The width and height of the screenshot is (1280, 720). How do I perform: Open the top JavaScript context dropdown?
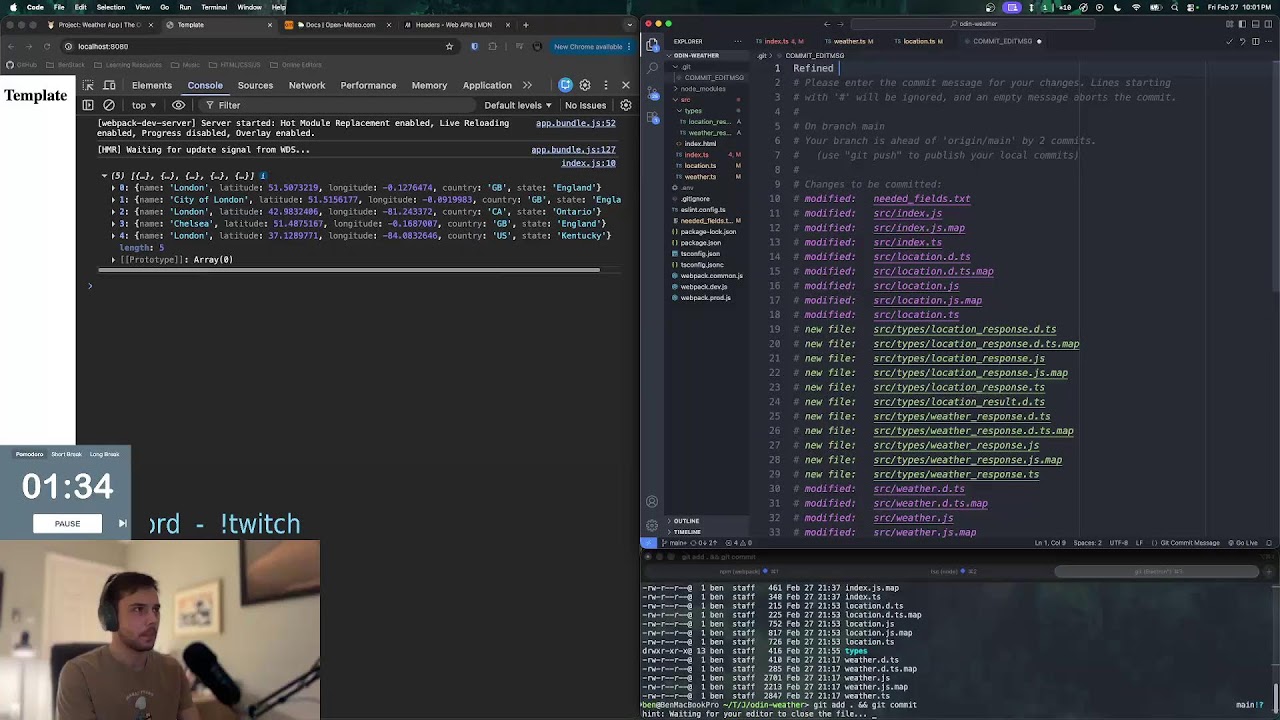tap(144, 105)
